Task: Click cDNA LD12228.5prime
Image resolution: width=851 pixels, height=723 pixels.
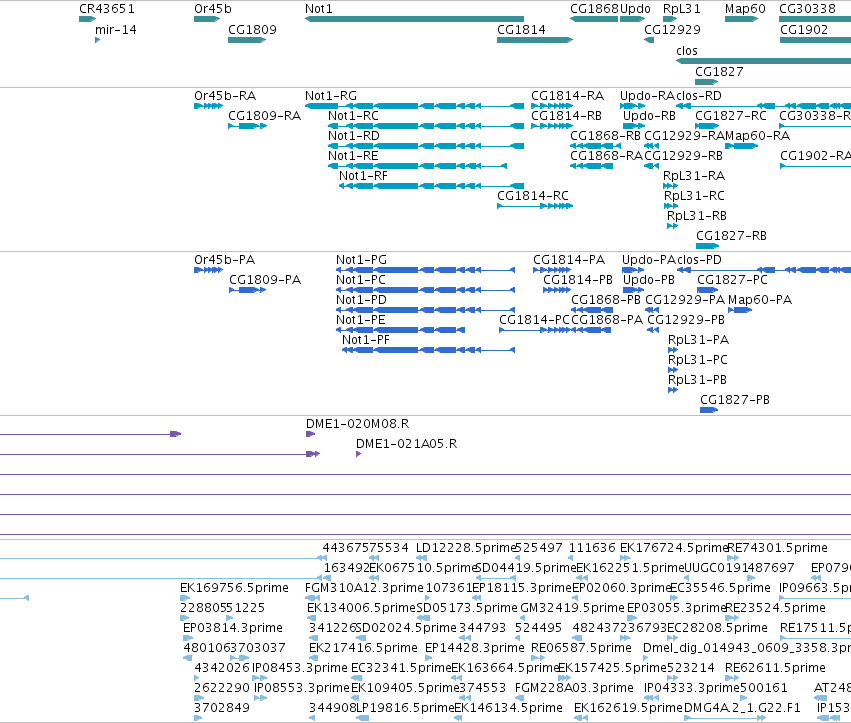Action: pyautogui.click(x=421, y=558)
